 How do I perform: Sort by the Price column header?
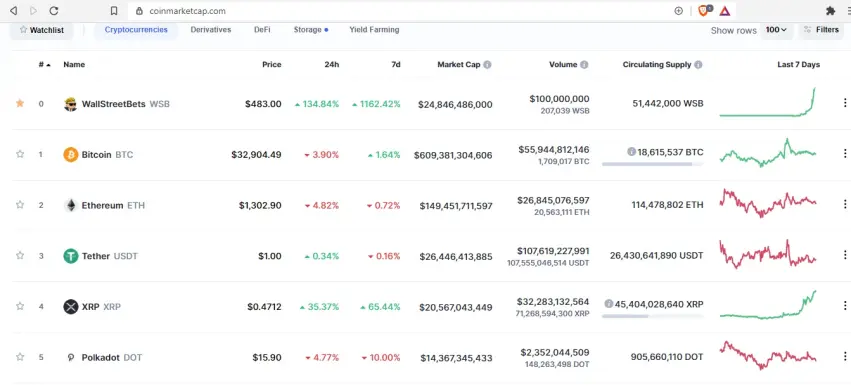(271, 65)
